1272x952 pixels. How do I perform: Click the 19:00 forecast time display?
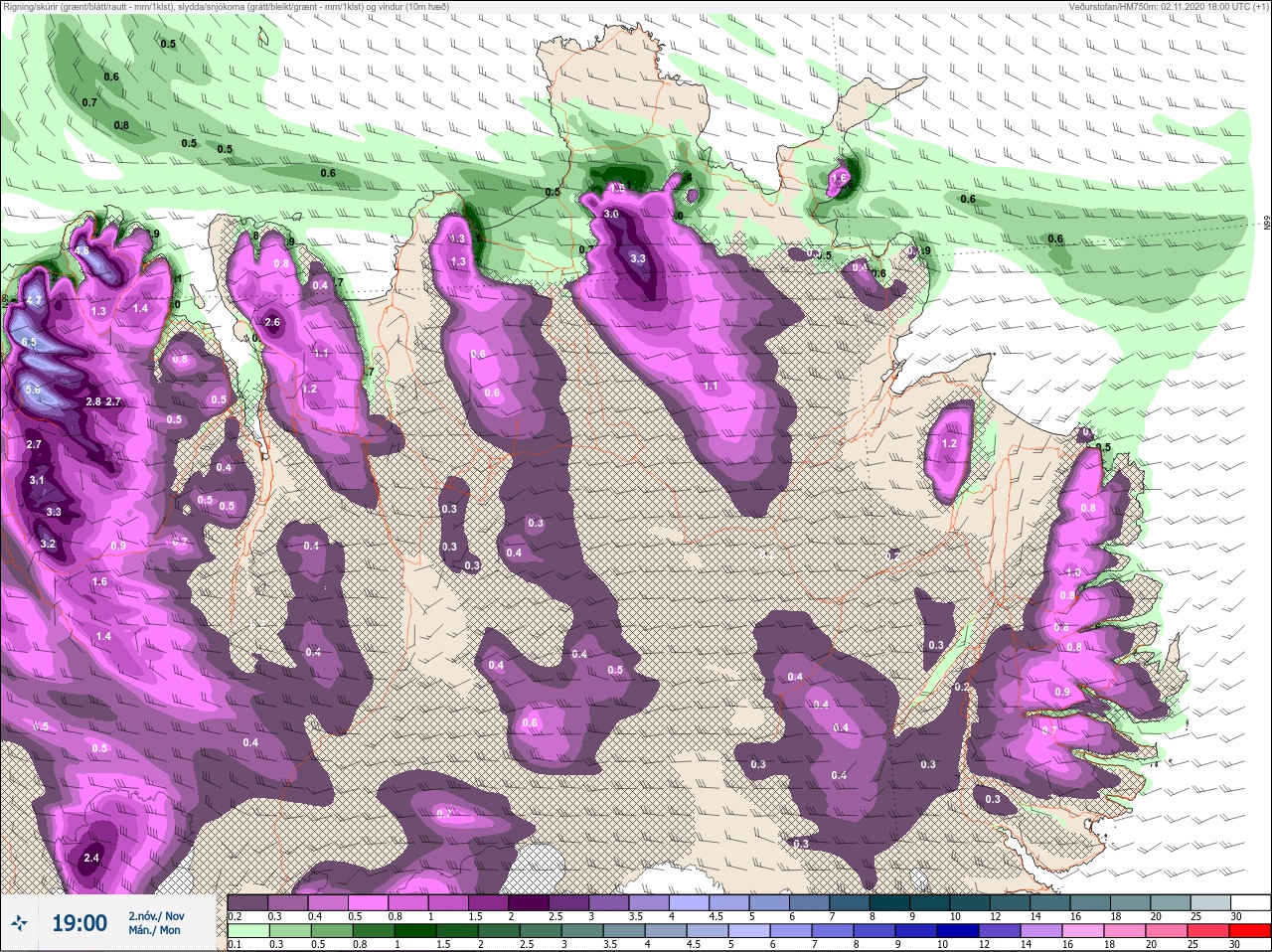(79, 923)
